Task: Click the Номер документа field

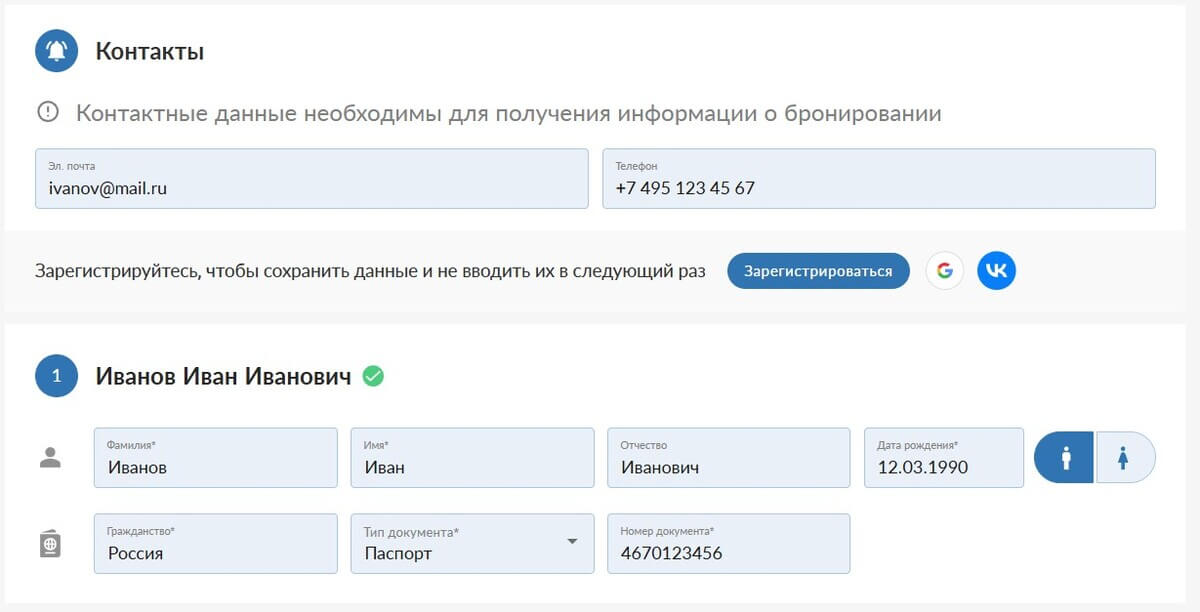Action: pos(729,544)
